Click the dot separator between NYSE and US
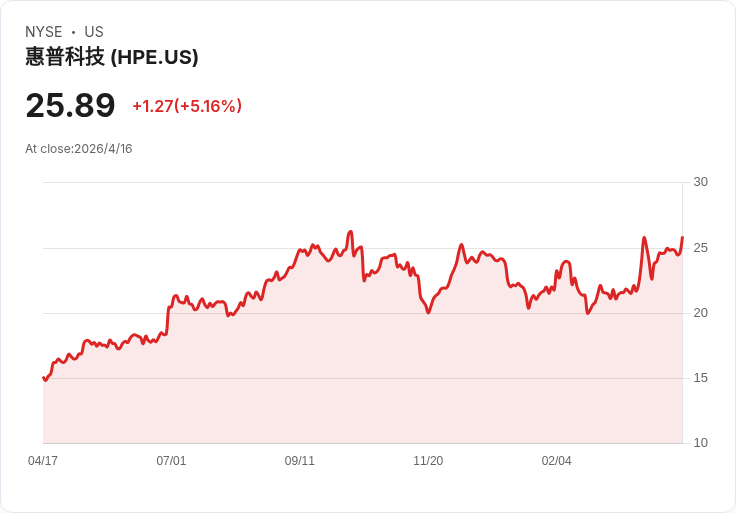Screen dimensions: 736x513 (73, 32)
